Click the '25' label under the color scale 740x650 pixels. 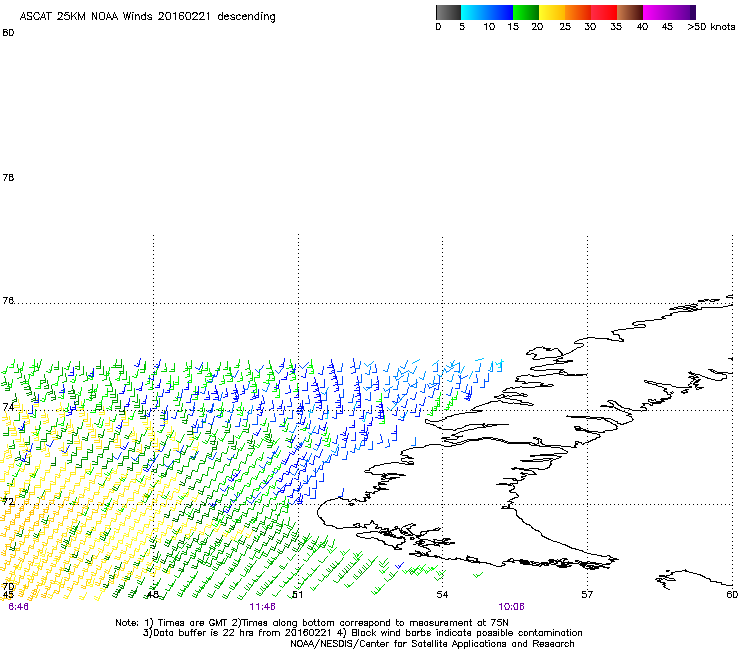pos(565,27)
